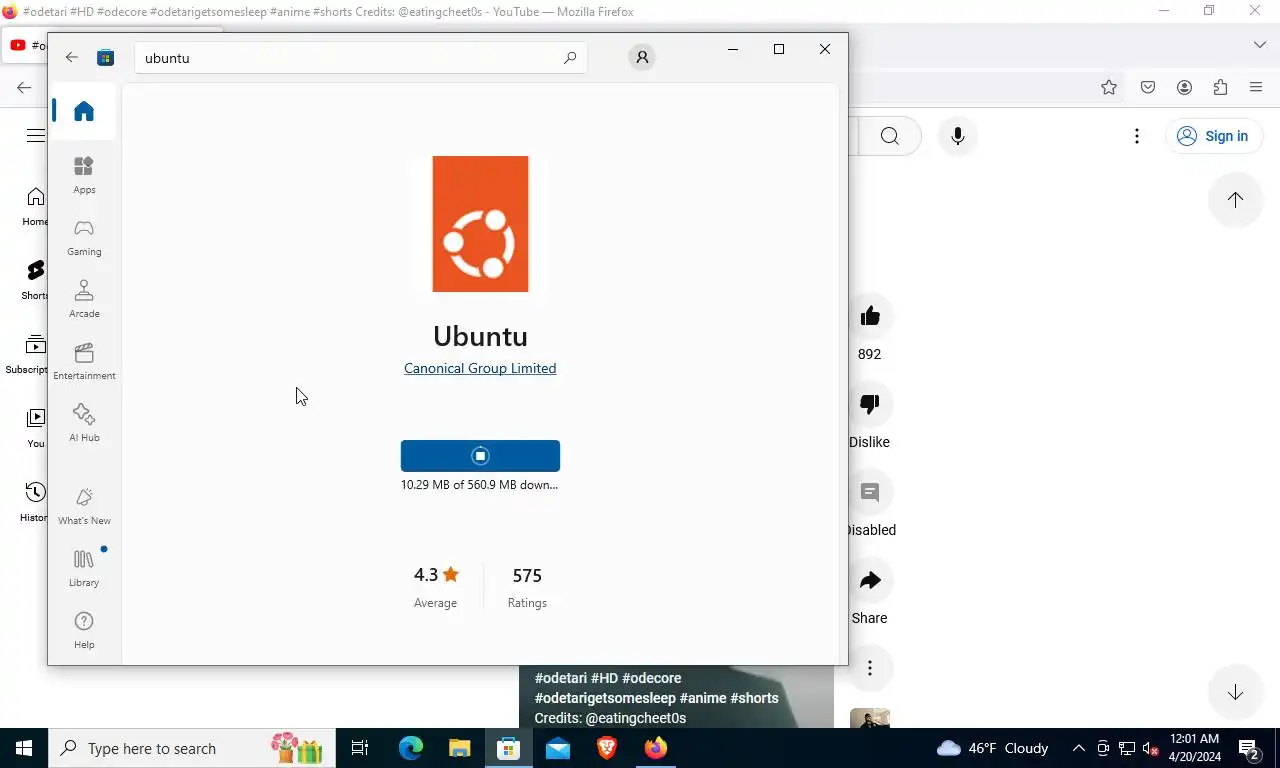Click the Ubuntu app logo image

click(x=480, y=224)
